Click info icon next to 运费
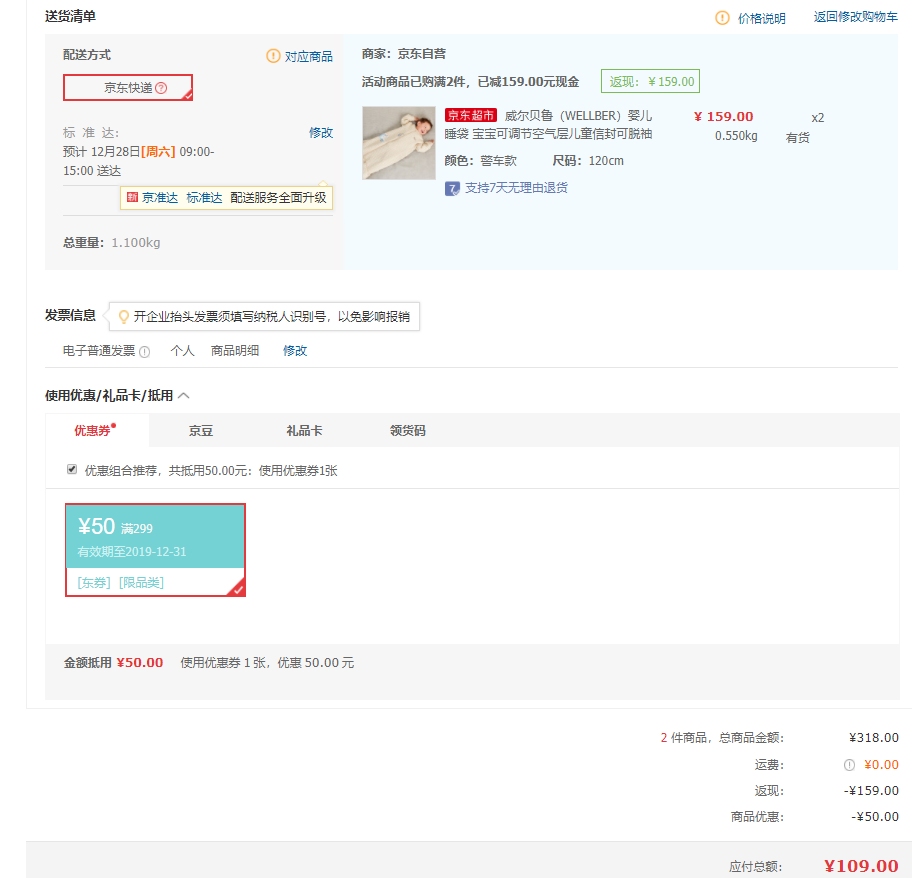This screenshot has height=878, width=912. pyautogui.click(x=849, y=765)
